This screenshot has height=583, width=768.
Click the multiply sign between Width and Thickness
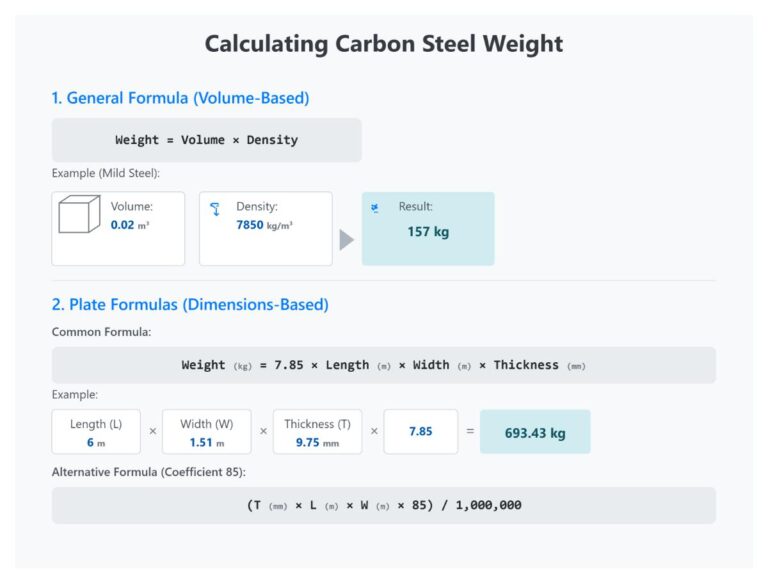264,431
